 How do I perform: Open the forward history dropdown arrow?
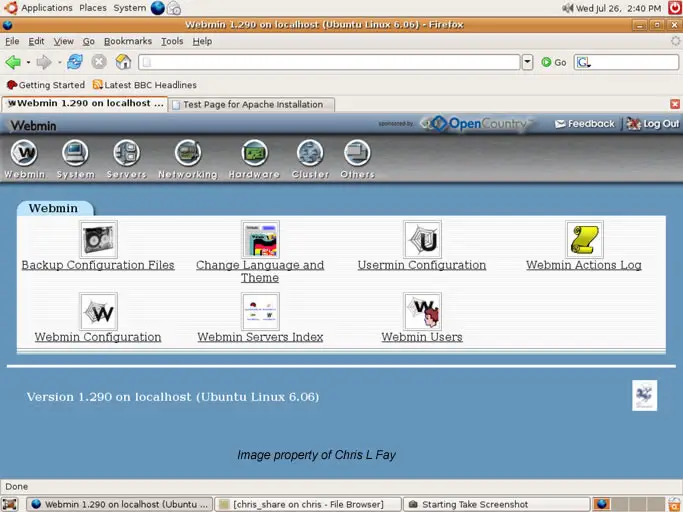tap(59, 63)
